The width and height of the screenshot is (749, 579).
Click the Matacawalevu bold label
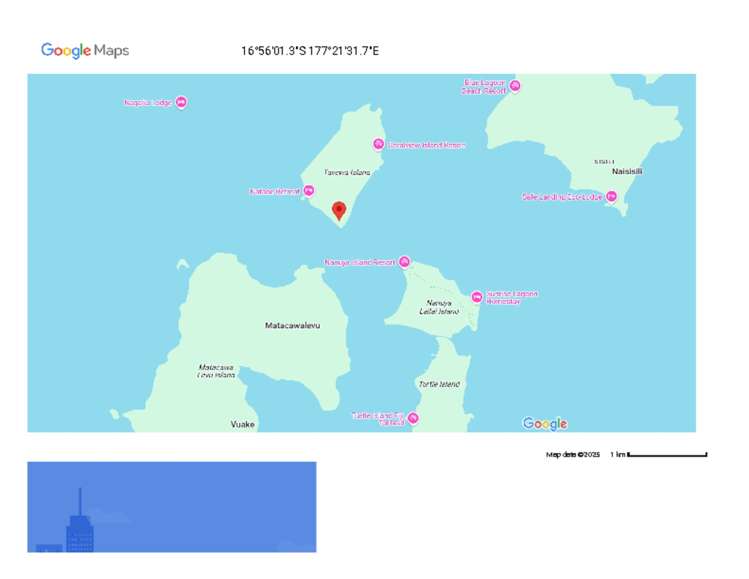[292, 325]
